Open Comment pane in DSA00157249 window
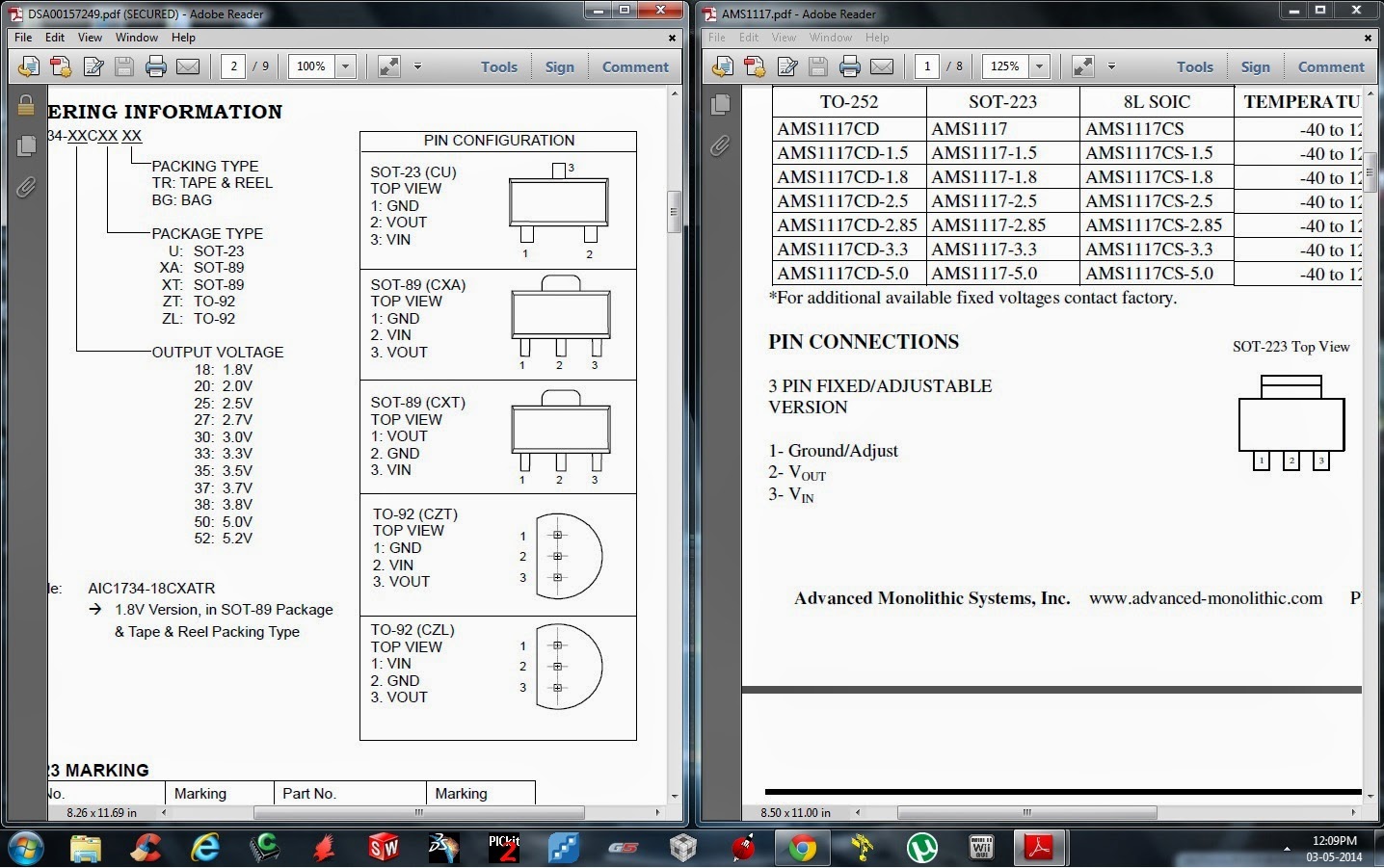Screen dimensions: 1384x868 [635, 66]
